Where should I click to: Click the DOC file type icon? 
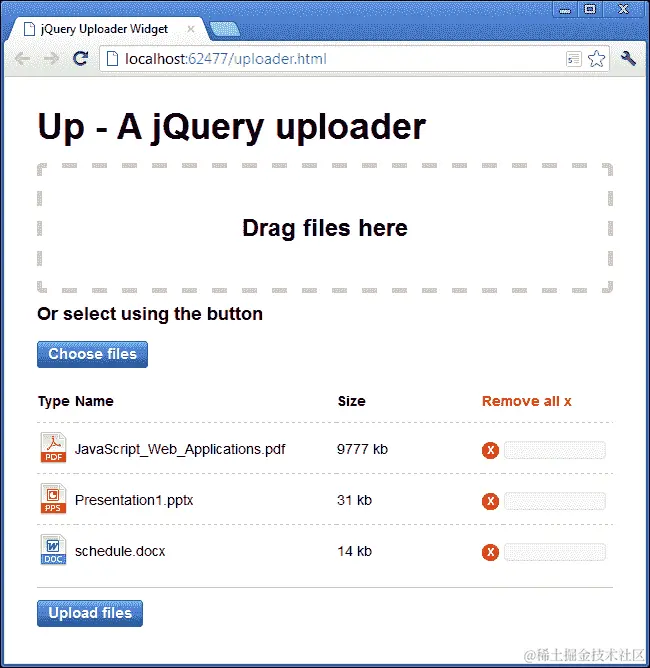pyautogui.click(x=53, y=550)
